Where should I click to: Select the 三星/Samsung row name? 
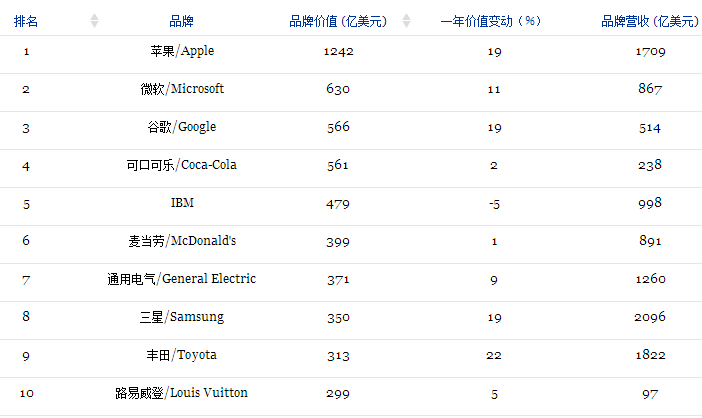click(182, 317)
